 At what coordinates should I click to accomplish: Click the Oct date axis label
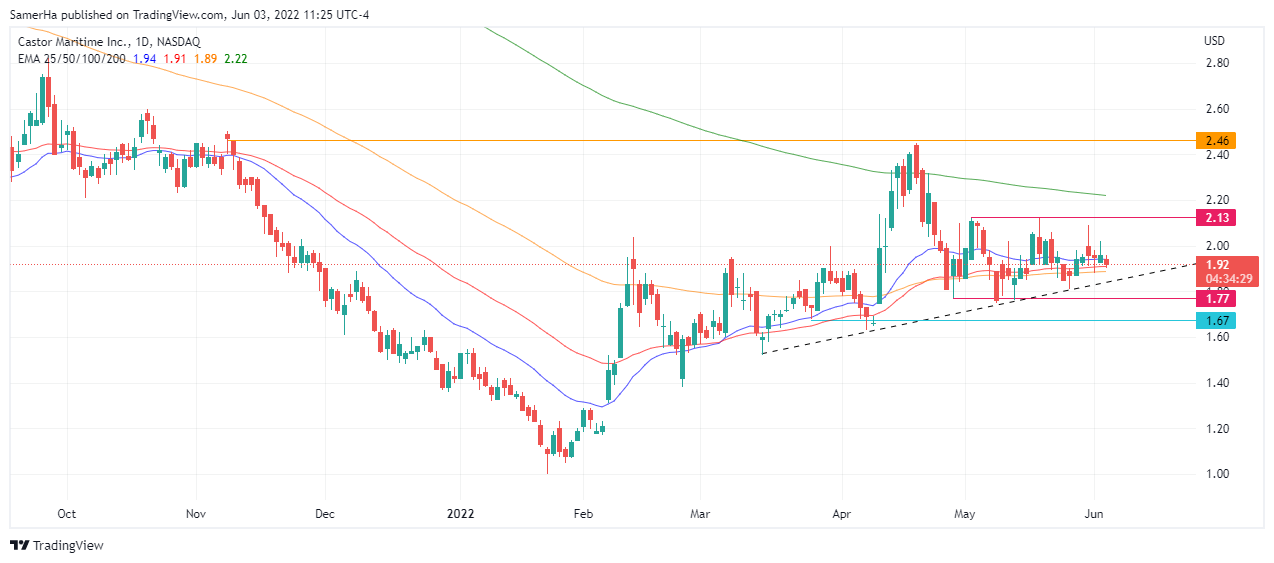(x=67, y=514)
